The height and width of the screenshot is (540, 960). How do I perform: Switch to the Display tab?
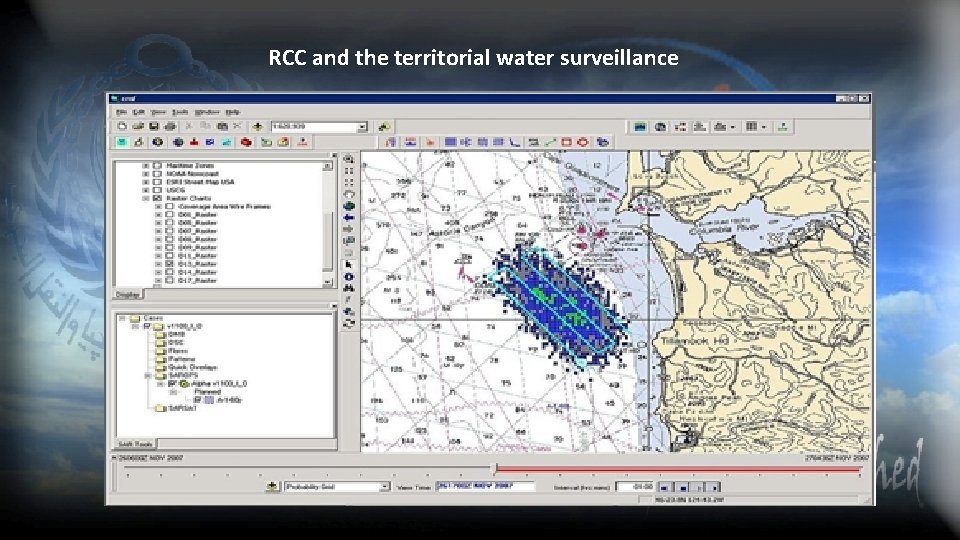click(128, 295)
